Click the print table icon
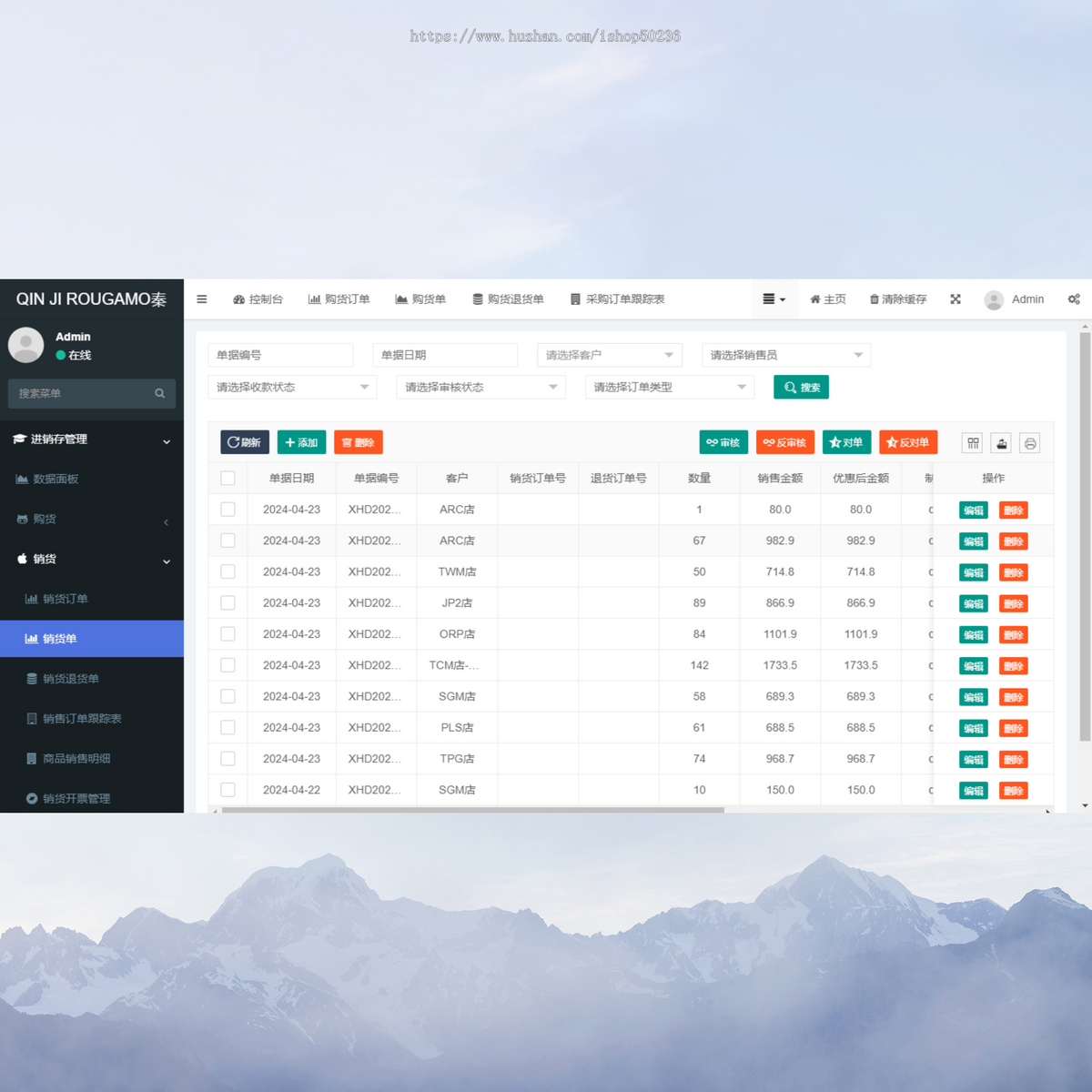The image size is (1092, 1092). click(x=1029, y=443)
